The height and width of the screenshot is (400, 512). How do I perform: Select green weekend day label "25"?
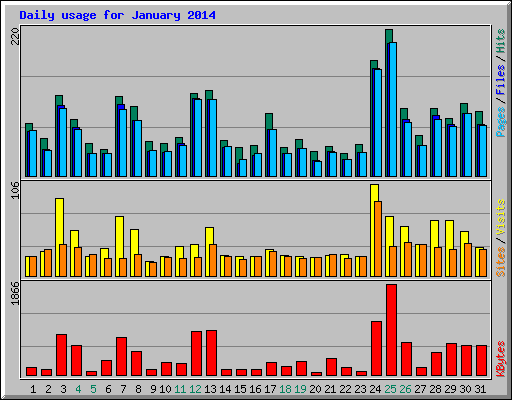coord(390,389)
